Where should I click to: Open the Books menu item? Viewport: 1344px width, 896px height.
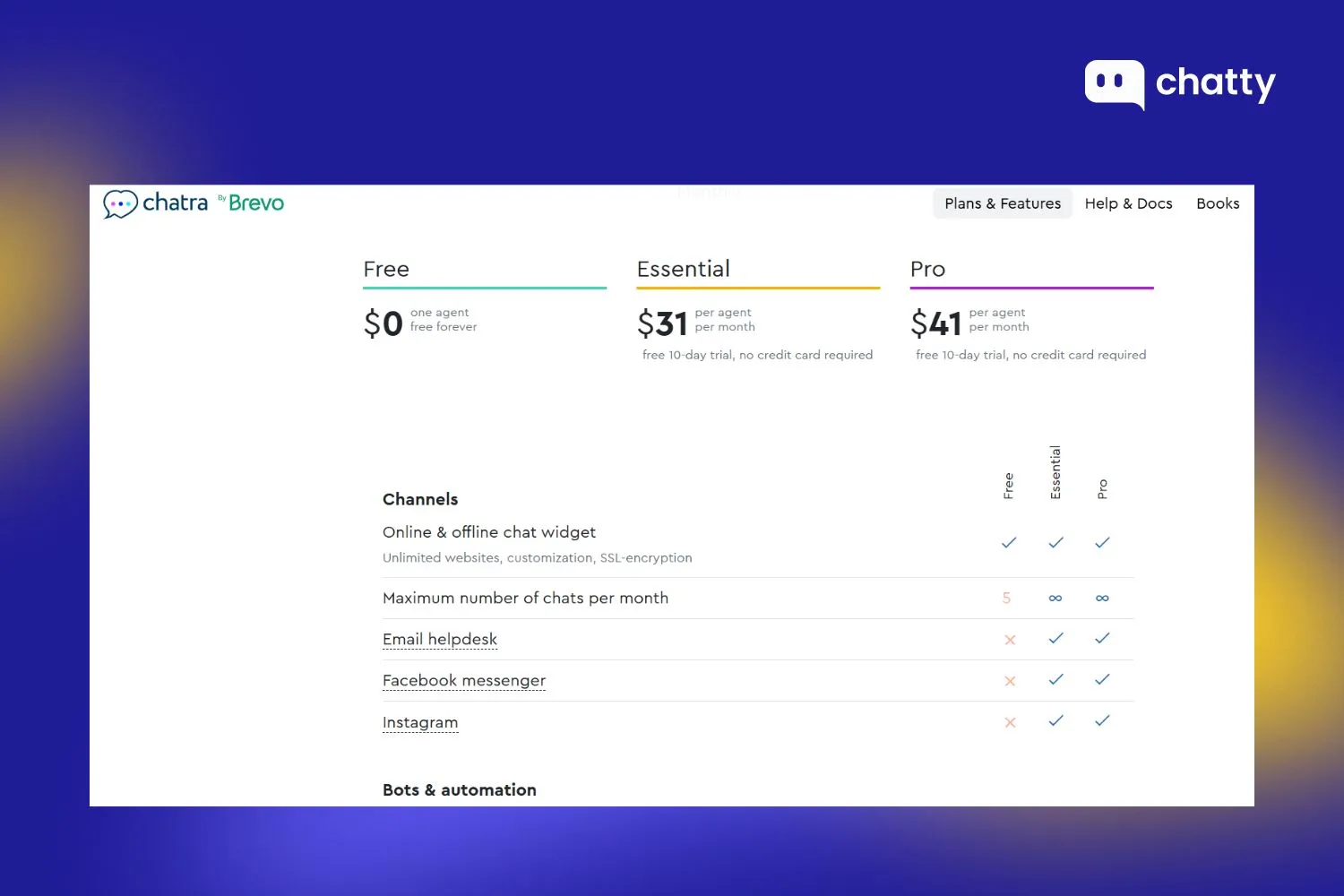click(x=1218, y=203)
